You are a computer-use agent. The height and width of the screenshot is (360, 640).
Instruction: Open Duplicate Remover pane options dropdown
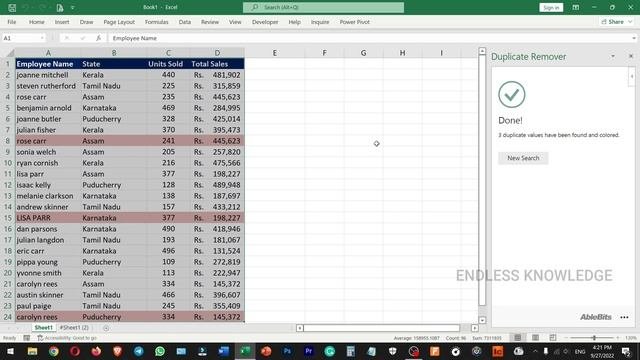pyautogui.click(x=613, y=56)
